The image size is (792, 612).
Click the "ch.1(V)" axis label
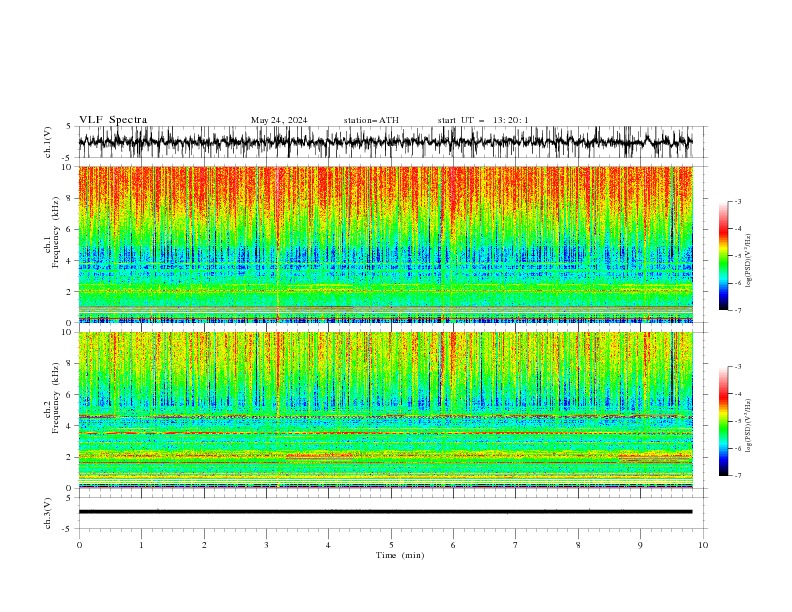click(48, 142)
